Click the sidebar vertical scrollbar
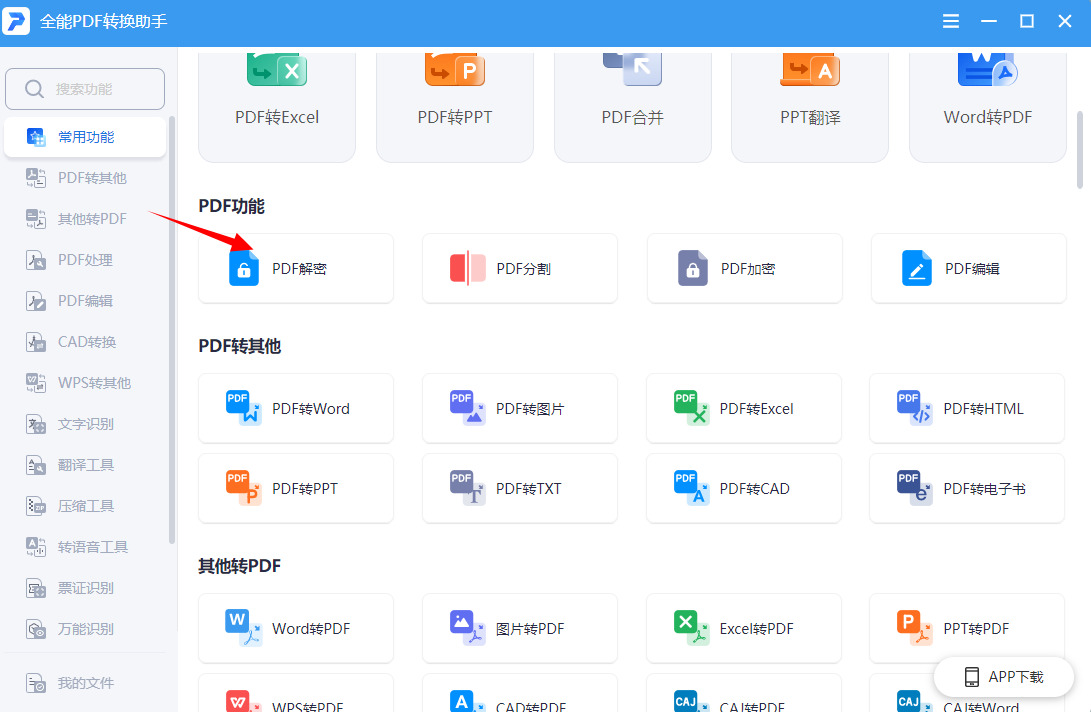Screen dimensions: 1091x712 [x=172, y=330]
